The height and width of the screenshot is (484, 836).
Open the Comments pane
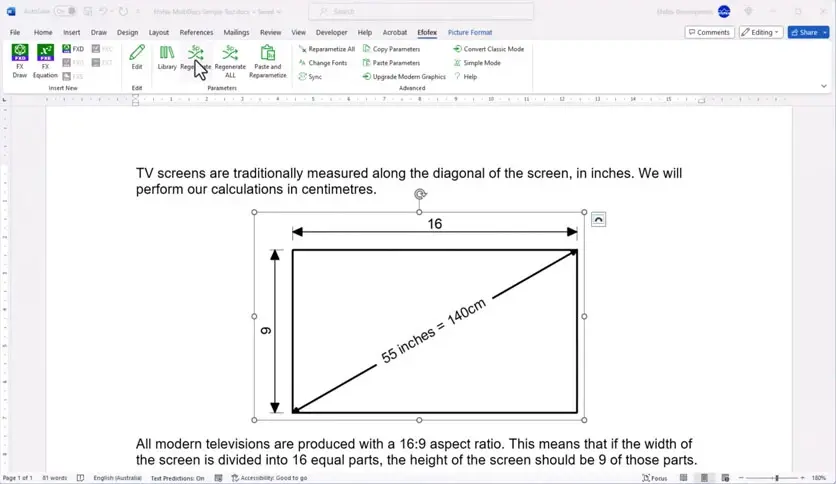pos(709,33)
